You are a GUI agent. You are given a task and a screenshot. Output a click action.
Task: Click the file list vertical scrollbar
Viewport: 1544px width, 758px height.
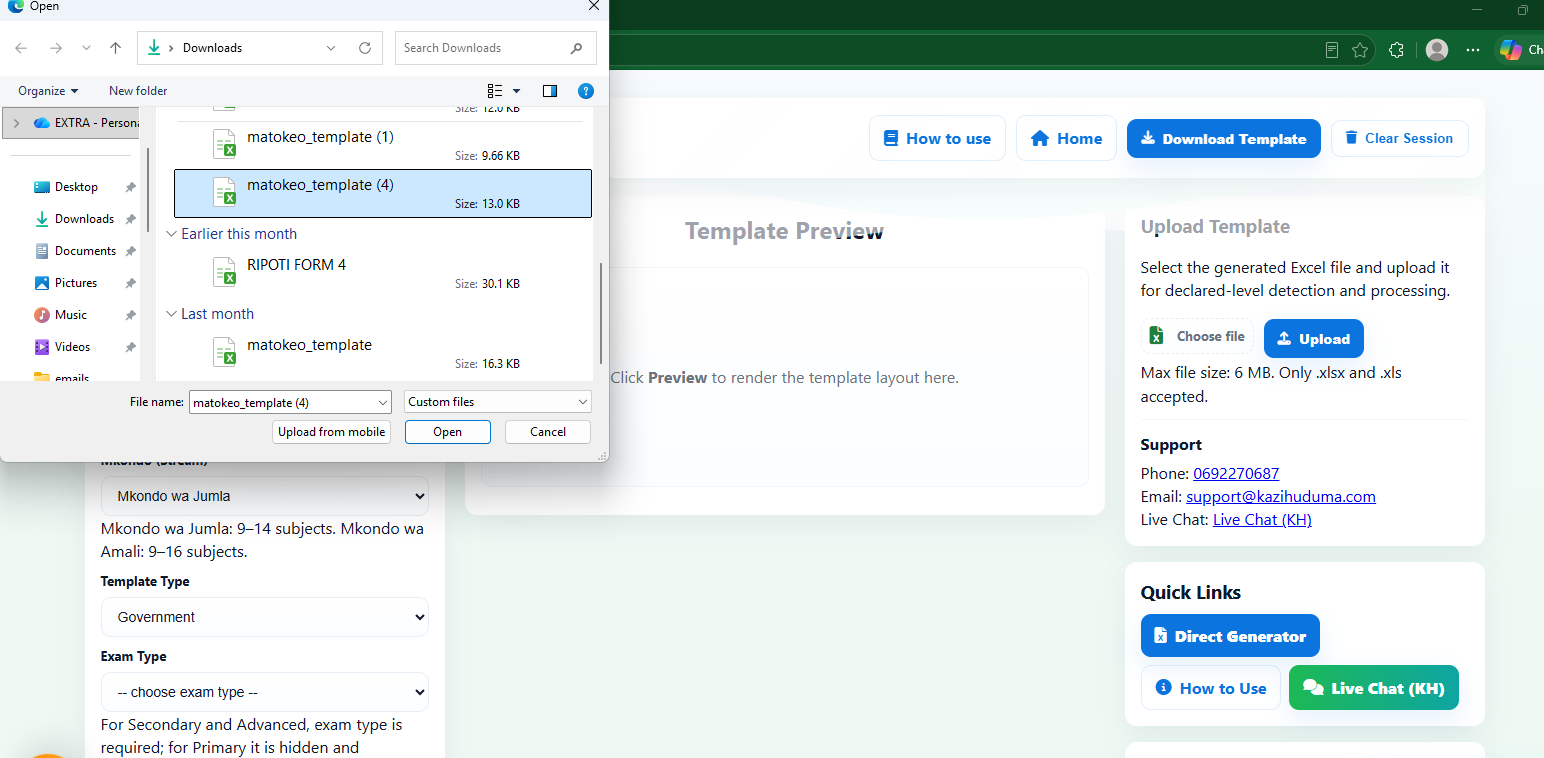pos(600,313)
